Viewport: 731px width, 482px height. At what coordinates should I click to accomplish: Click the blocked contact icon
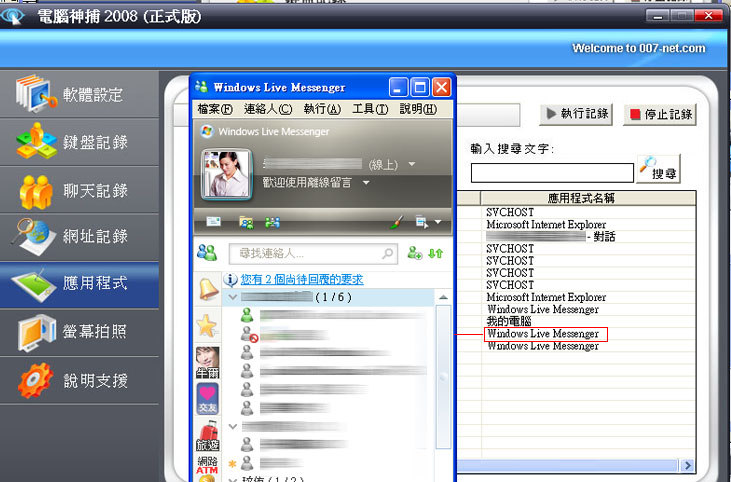coord(249,334)
